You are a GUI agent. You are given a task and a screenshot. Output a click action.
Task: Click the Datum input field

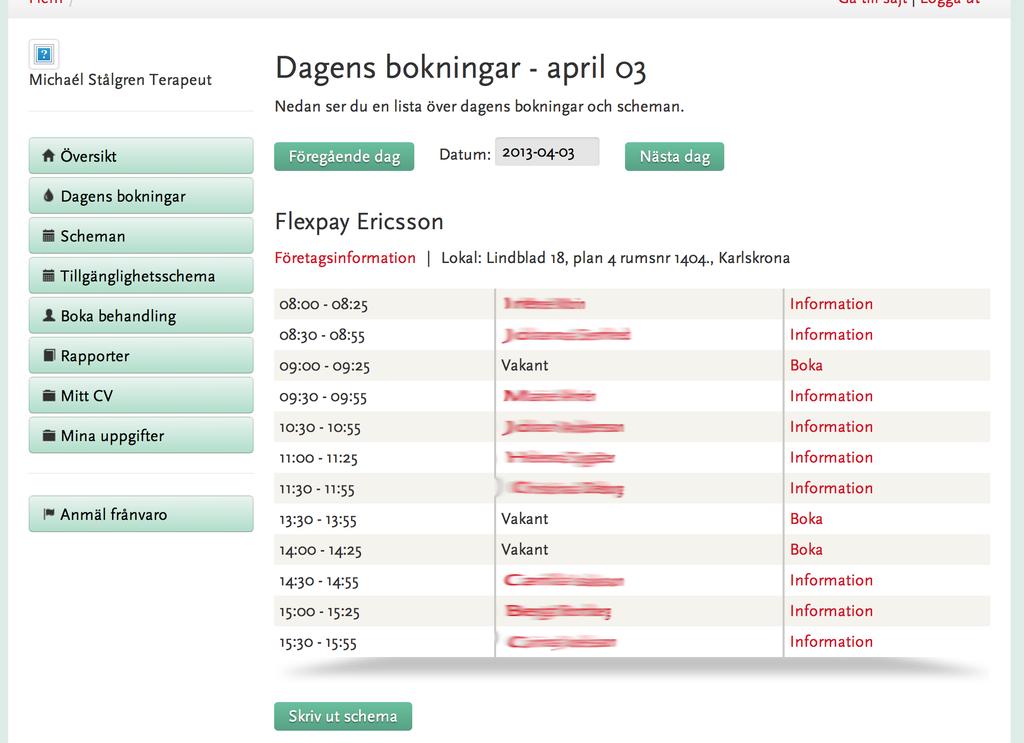click(x=547, y=152)
